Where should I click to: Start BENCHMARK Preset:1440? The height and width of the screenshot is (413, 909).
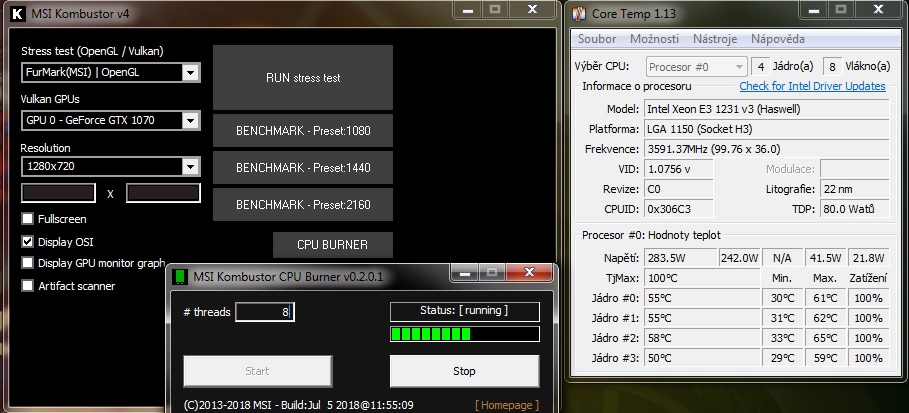(x=303, y=168)
